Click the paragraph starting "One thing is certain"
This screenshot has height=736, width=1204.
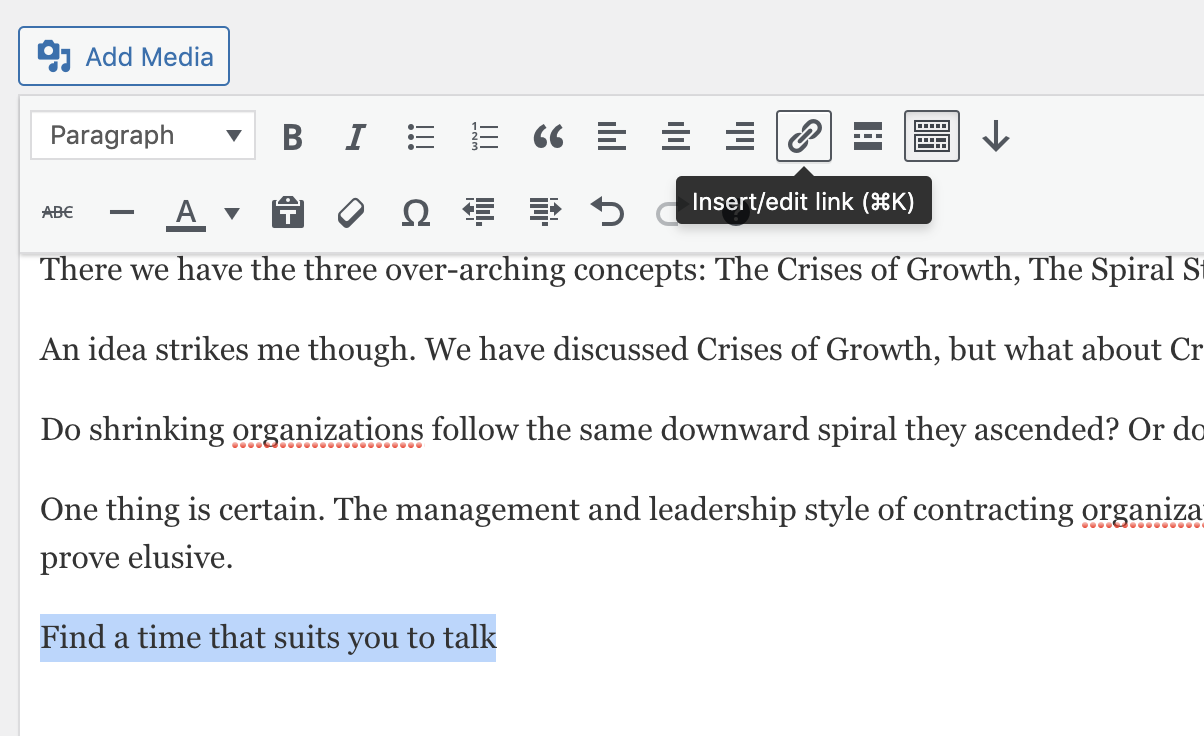pos(622,534)
